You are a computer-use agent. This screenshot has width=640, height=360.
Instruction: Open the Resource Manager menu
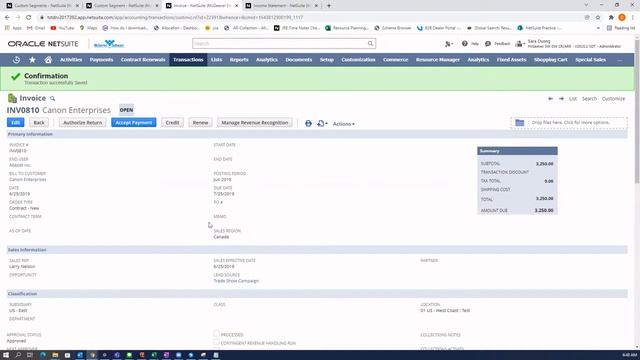(x=438, y=60)
